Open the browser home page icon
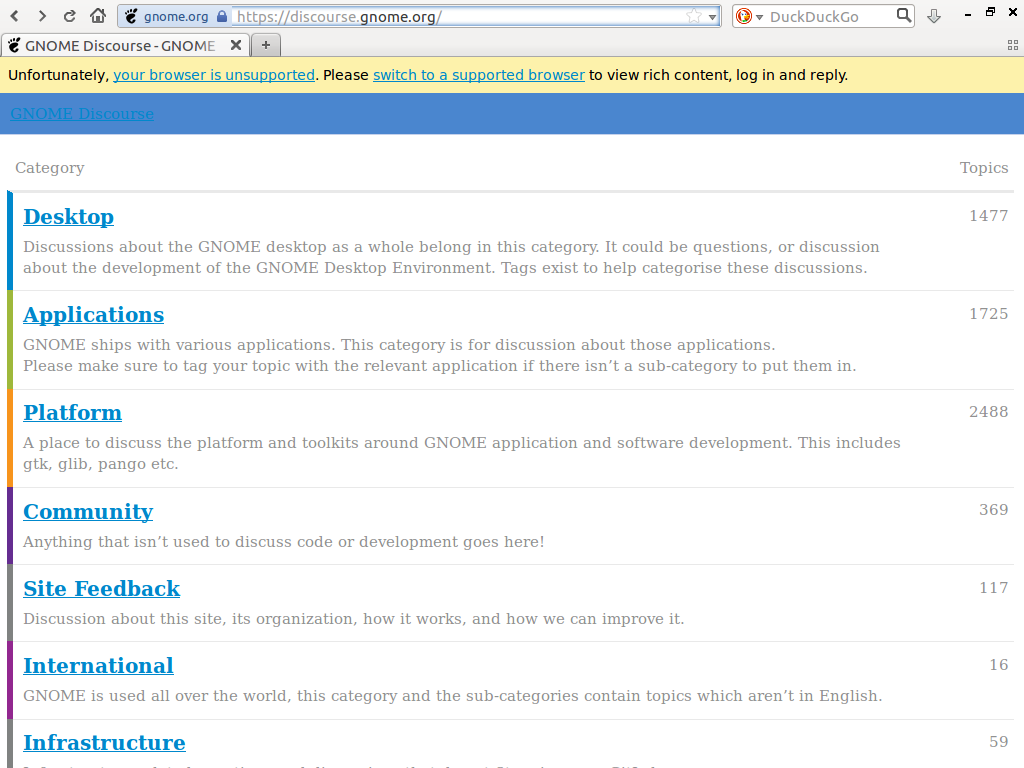 [x=98, y=16]
